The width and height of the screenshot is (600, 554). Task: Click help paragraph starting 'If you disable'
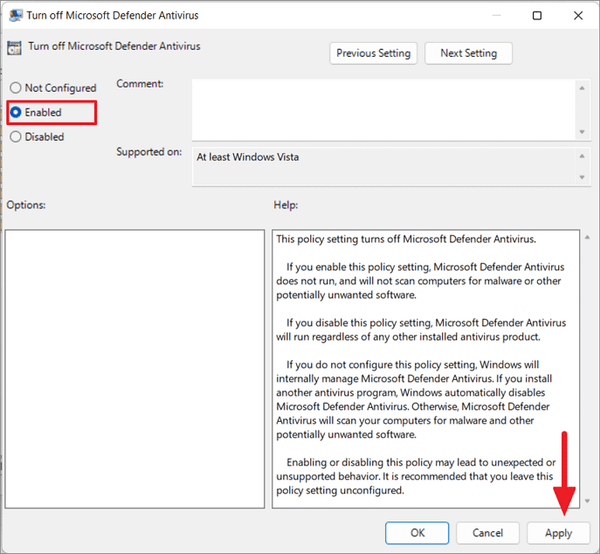421,330
